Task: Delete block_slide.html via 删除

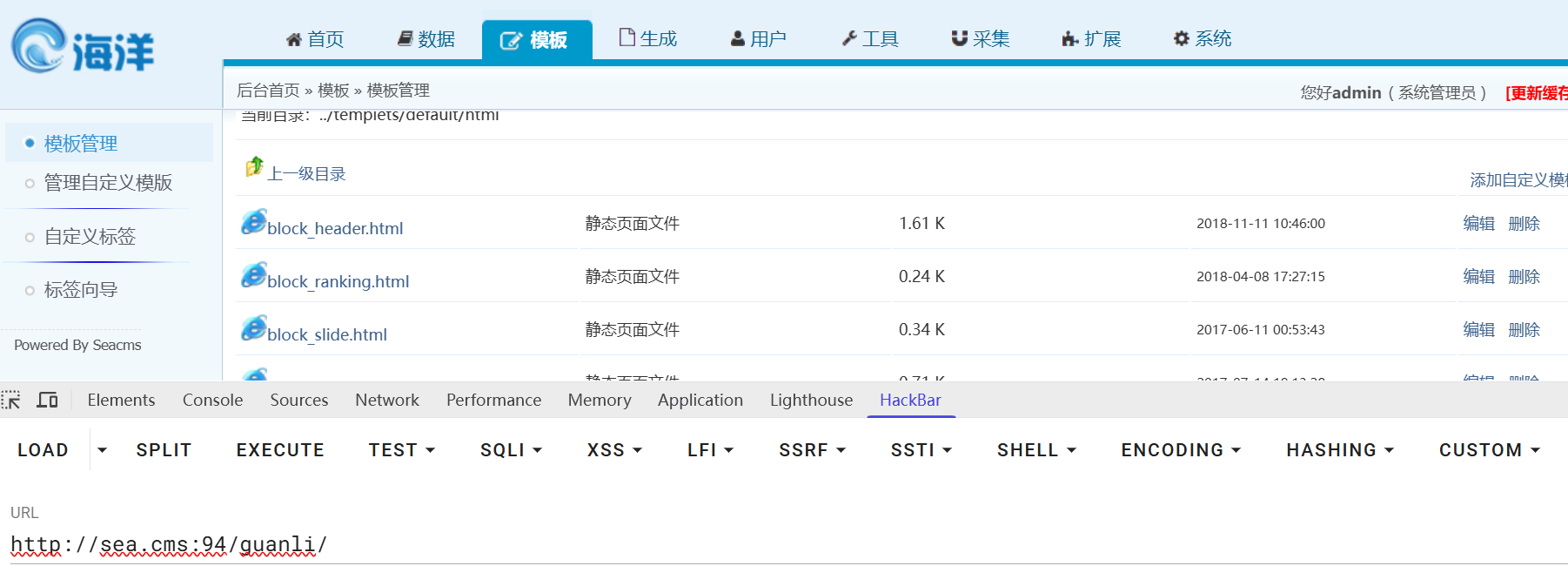Action: tap(1524, 330)
